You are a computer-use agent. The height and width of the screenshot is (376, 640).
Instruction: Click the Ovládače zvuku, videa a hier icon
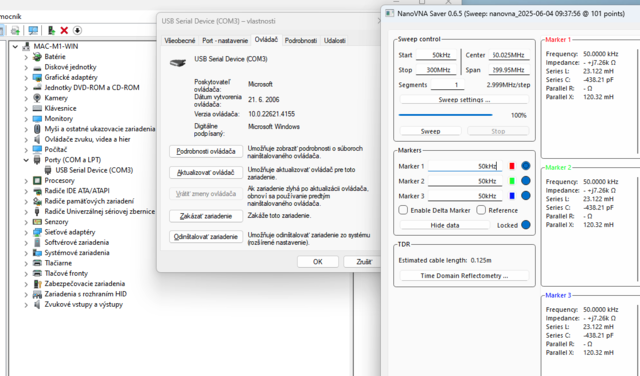tap(37, 139)
